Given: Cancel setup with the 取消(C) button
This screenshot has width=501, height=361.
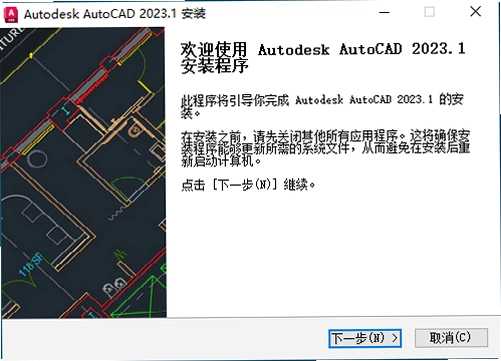Looking at the screenshot, I should point(451,338).
